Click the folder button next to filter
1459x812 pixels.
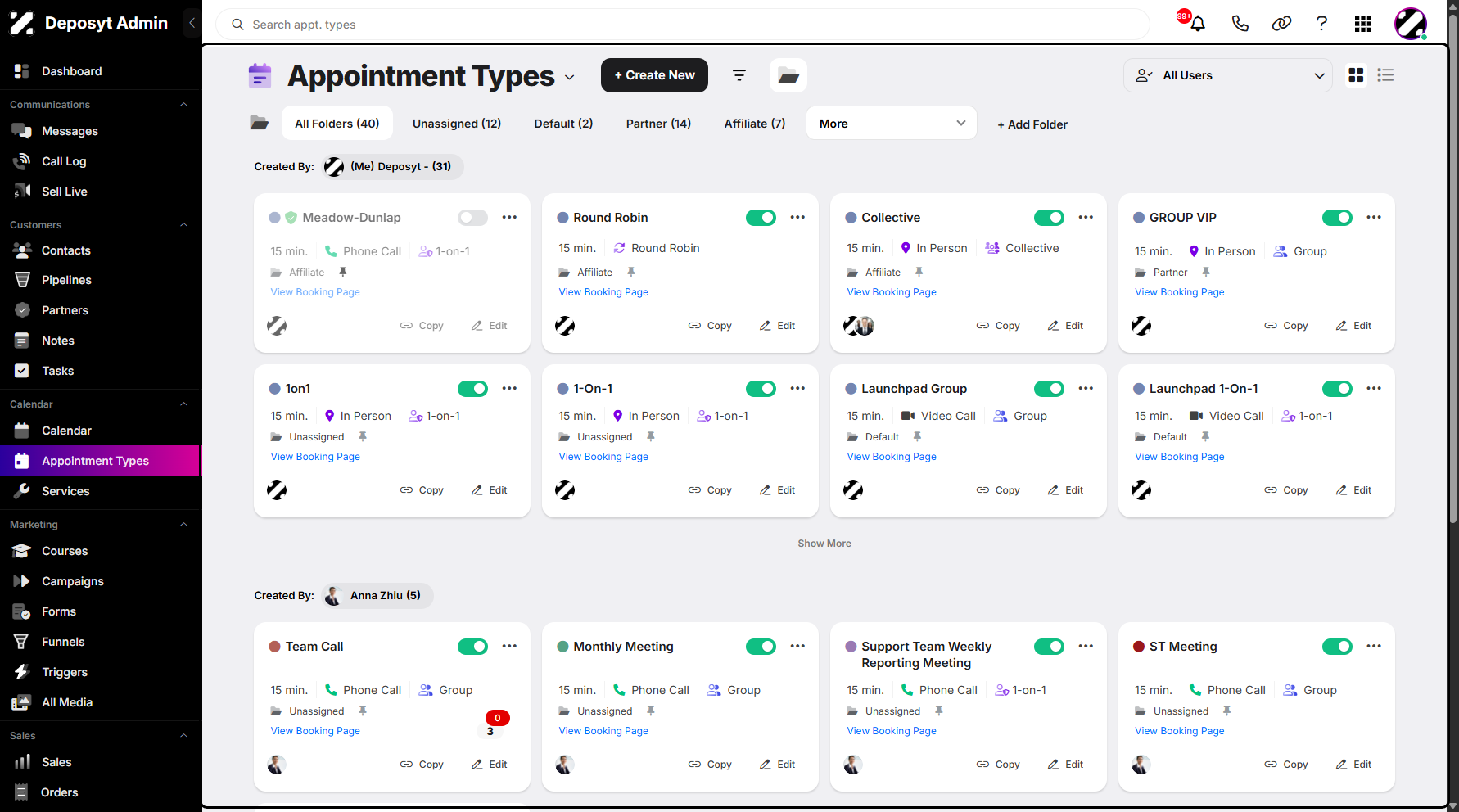tap(788, 75)
